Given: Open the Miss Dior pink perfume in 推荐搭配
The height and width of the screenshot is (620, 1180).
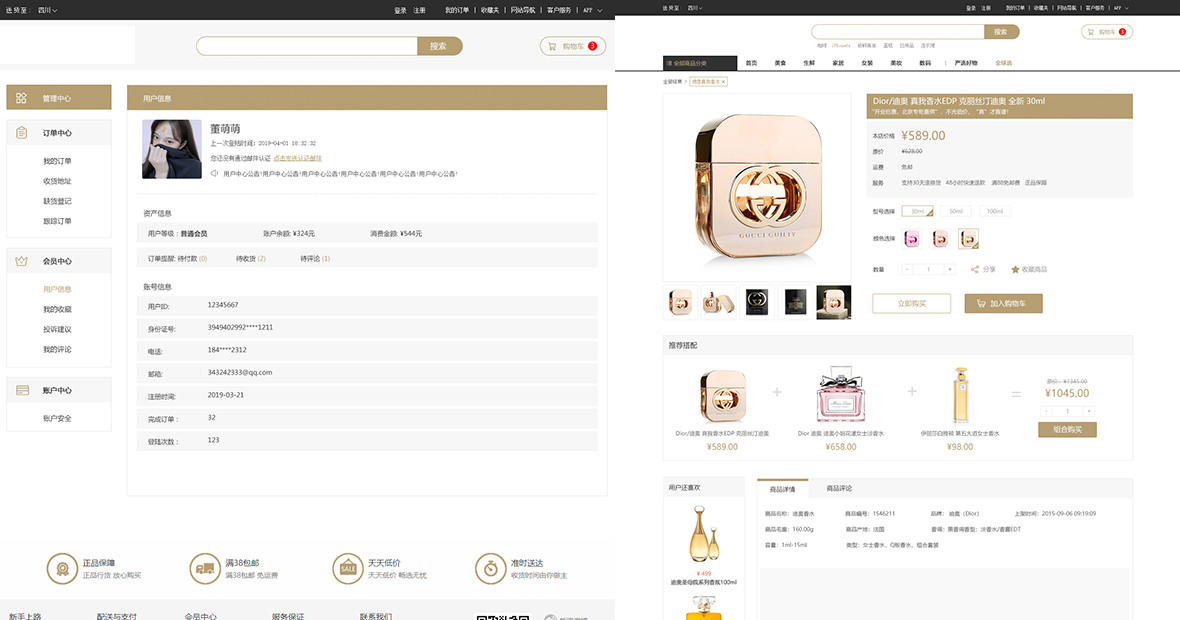Looking at the screenshot, I should [x=841, y=394].
